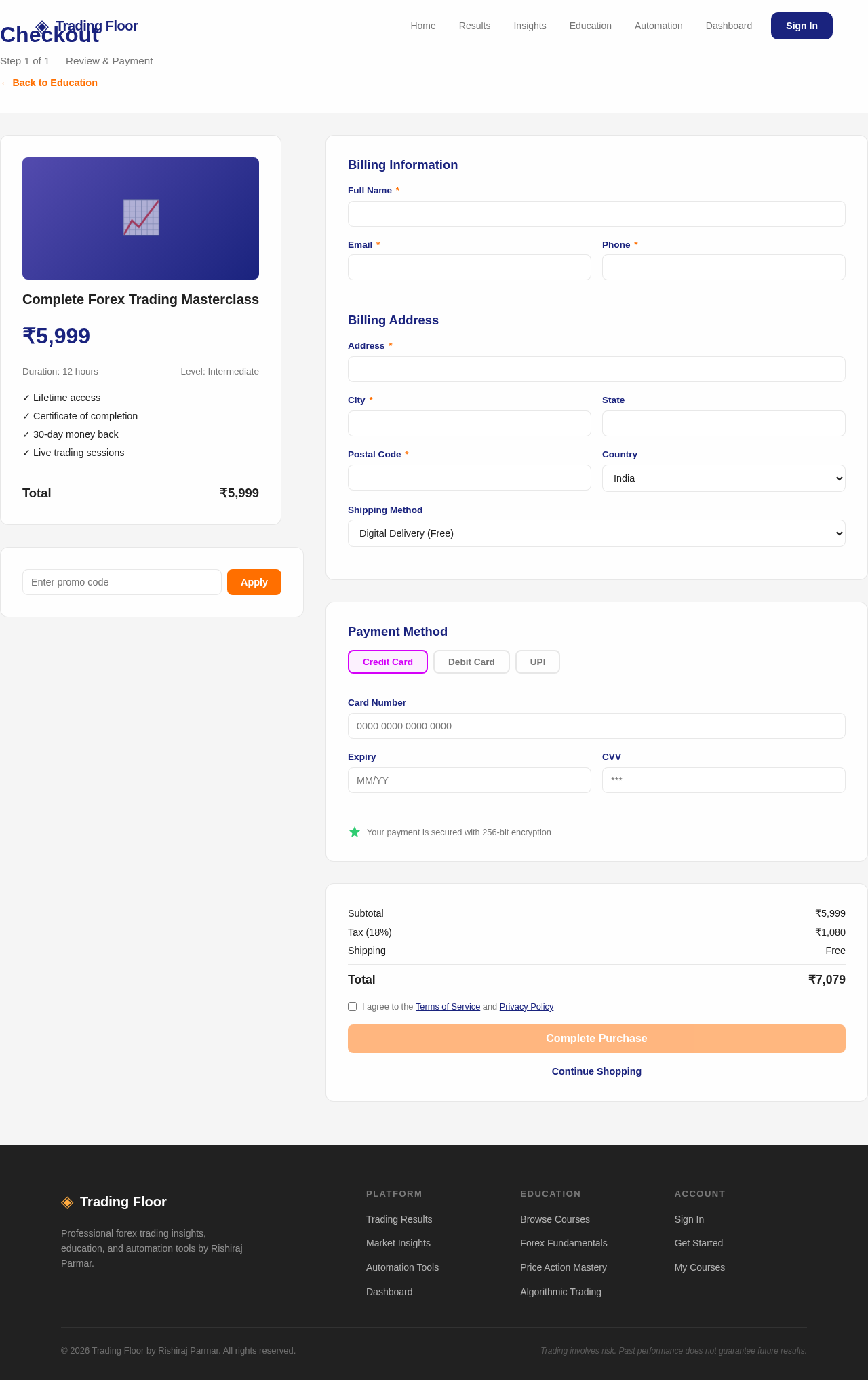Click the Continue Shopping link
Screen dimensions: 868x1380
(597, 1071)
